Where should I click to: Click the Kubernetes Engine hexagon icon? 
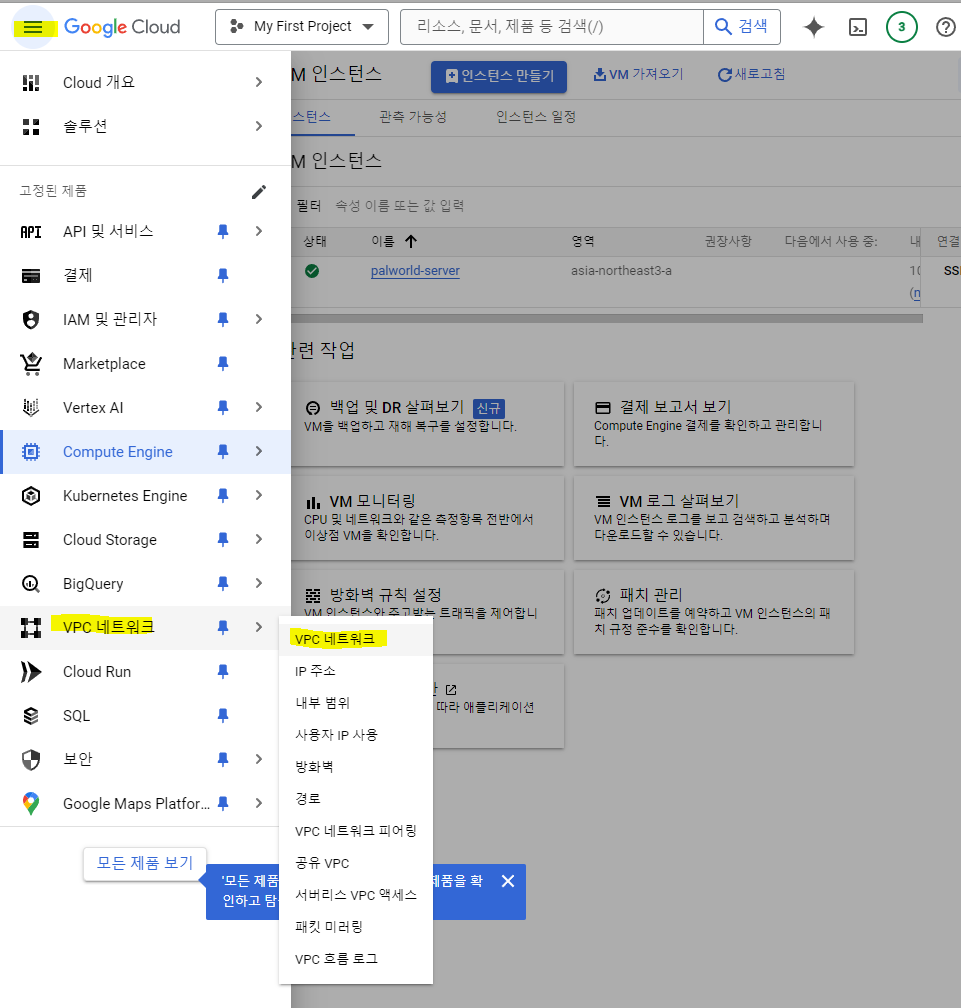tap(31, 496)
